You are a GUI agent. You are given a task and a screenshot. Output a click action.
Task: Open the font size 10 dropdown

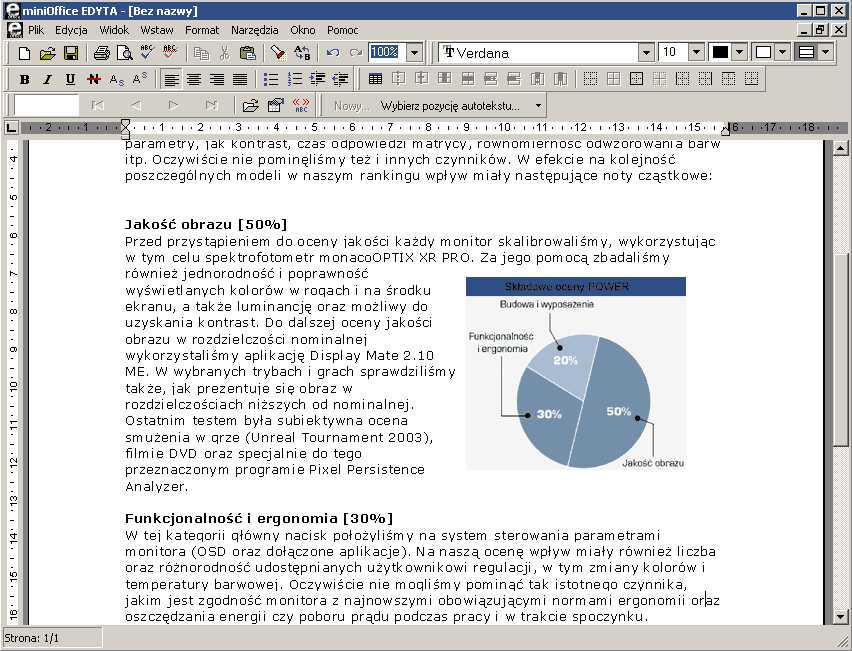tap(697, 53)
